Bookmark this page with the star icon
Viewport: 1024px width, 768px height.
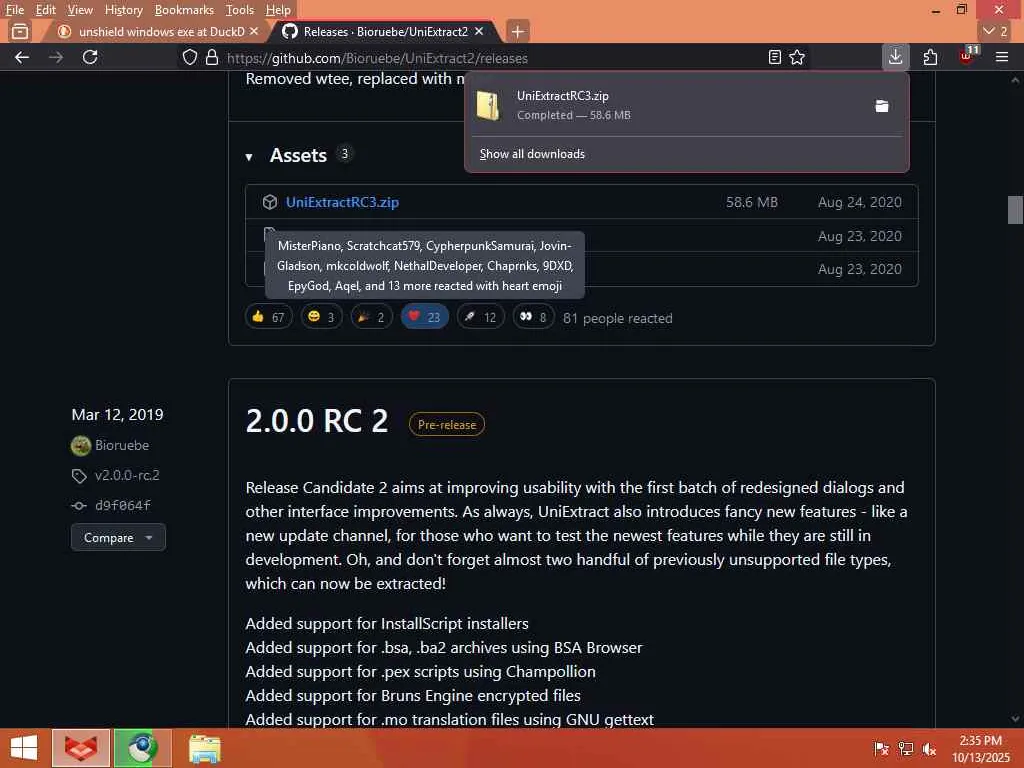[797, 57]
